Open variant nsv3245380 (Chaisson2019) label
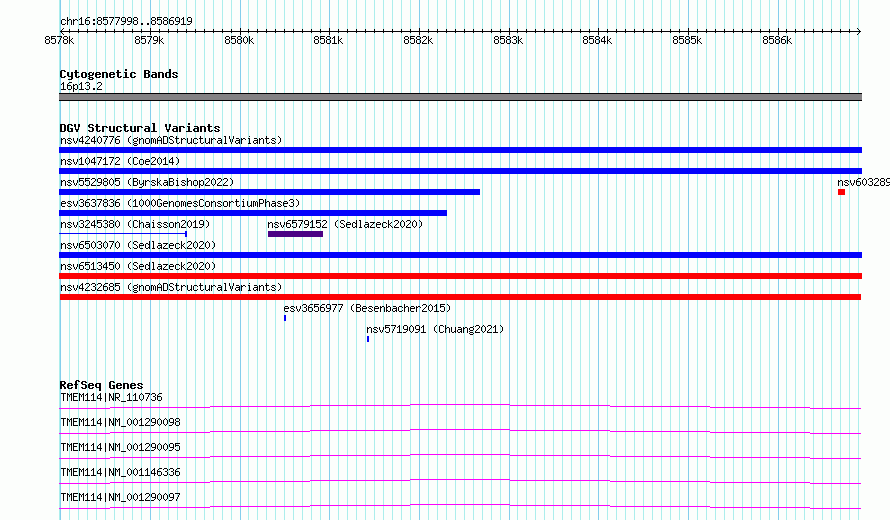Viewport: 890px width, 520px height. pyautogui.click(x=135, y=224)
